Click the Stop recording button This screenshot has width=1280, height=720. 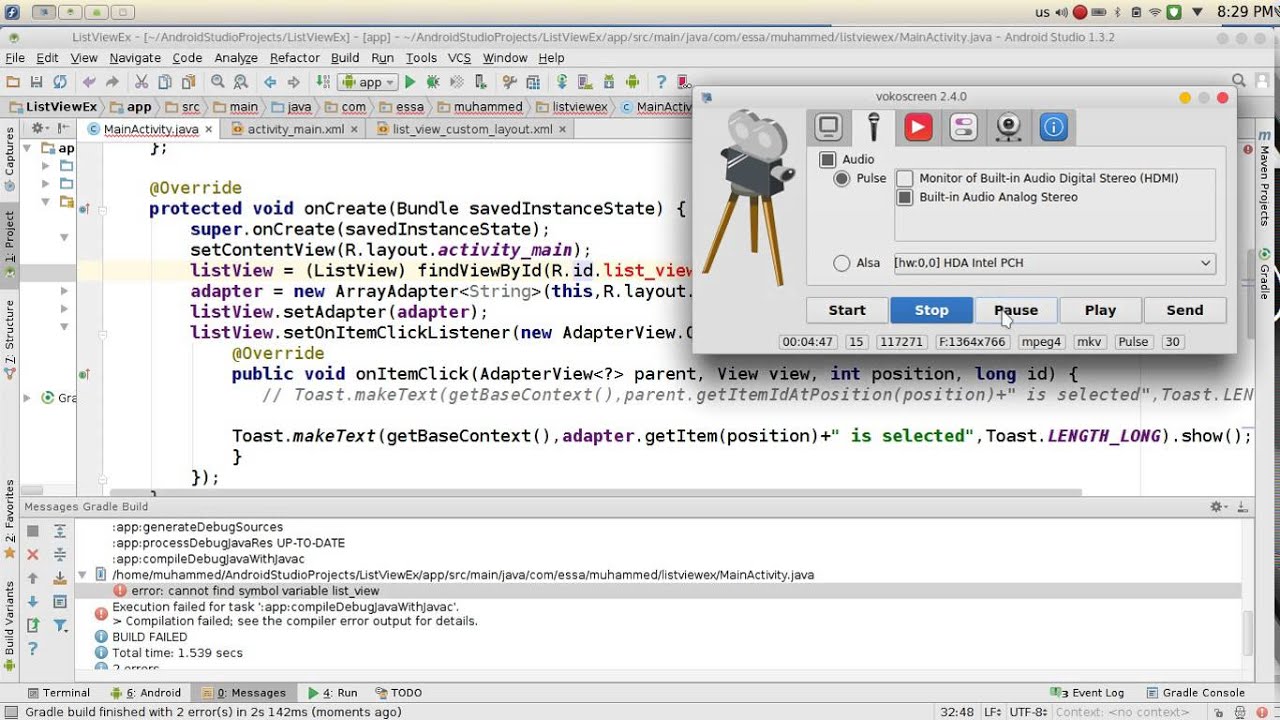coord(931,310)
